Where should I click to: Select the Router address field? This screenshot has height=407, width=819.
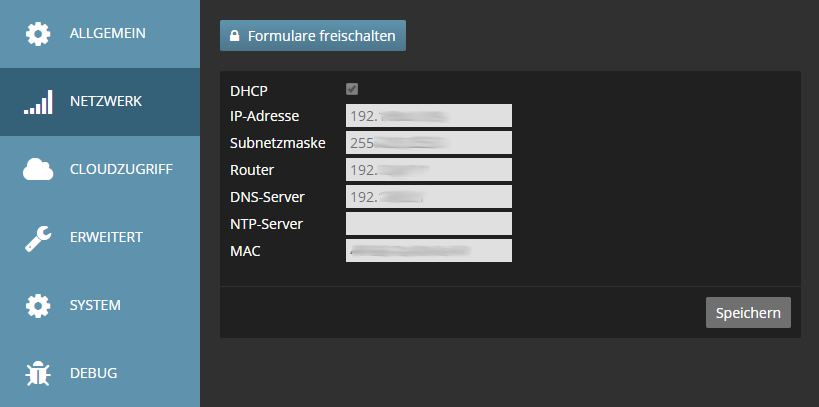(x=428, y=170)
